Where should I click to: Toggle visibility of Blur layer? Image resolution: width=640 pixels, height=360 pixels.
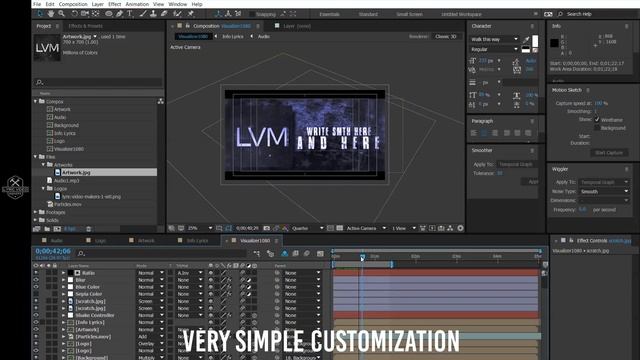tap(36, 280)
